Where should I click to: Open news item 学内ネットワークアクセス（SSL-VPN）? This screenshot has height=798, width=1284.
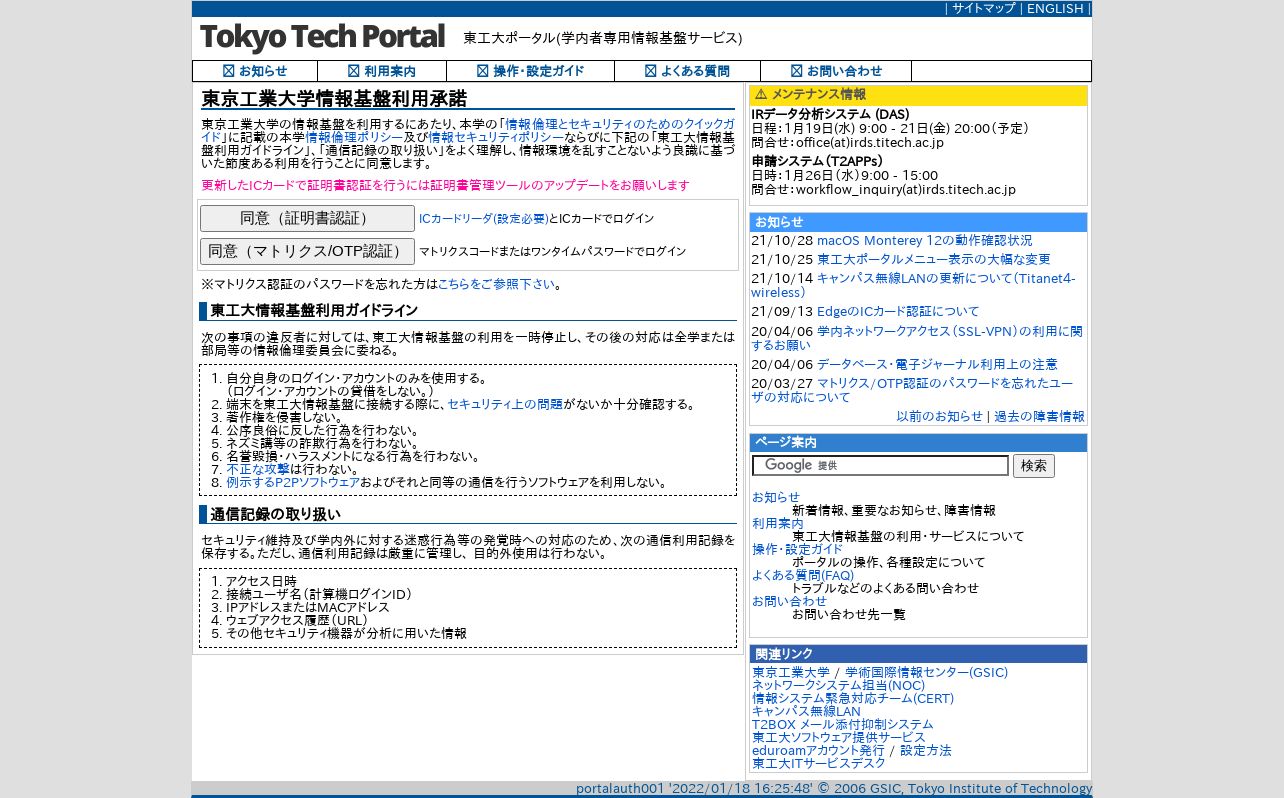[916, 338]
